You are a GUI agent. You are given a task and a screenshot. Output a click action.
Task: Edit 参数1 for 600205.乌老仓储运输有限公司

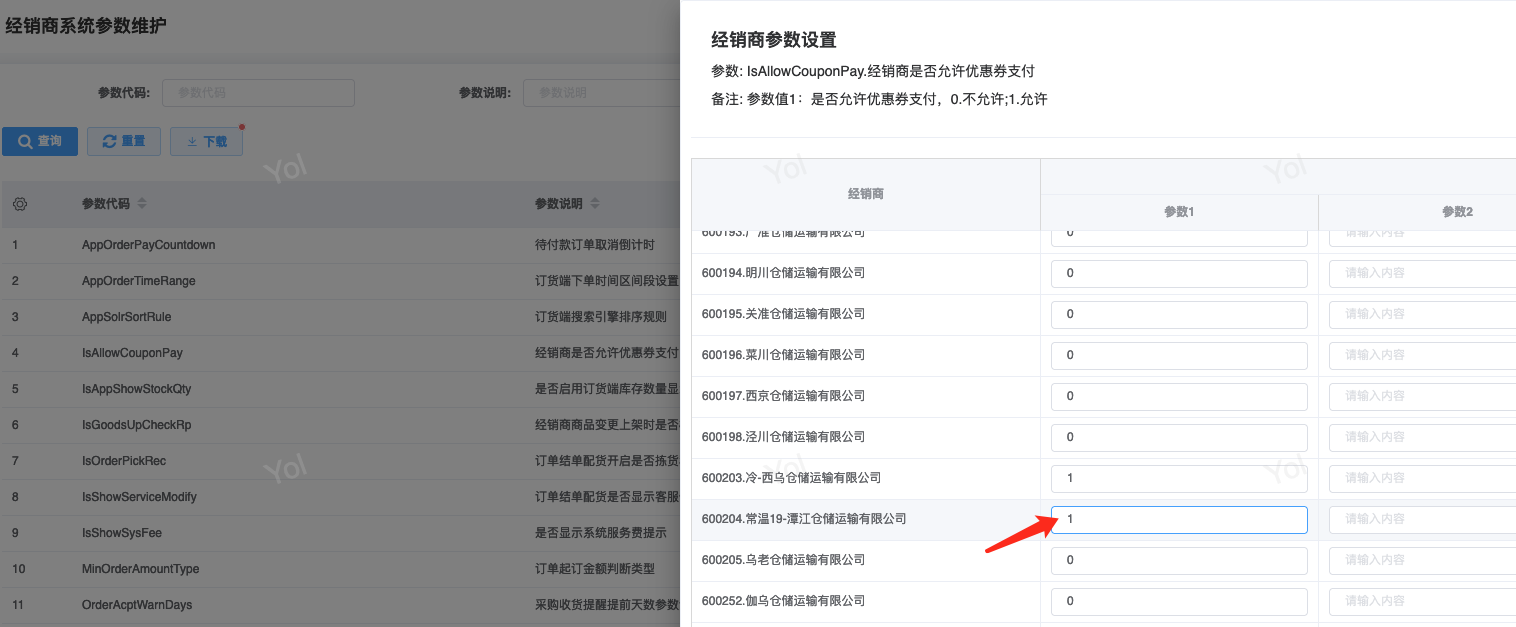coord(1179,560)
